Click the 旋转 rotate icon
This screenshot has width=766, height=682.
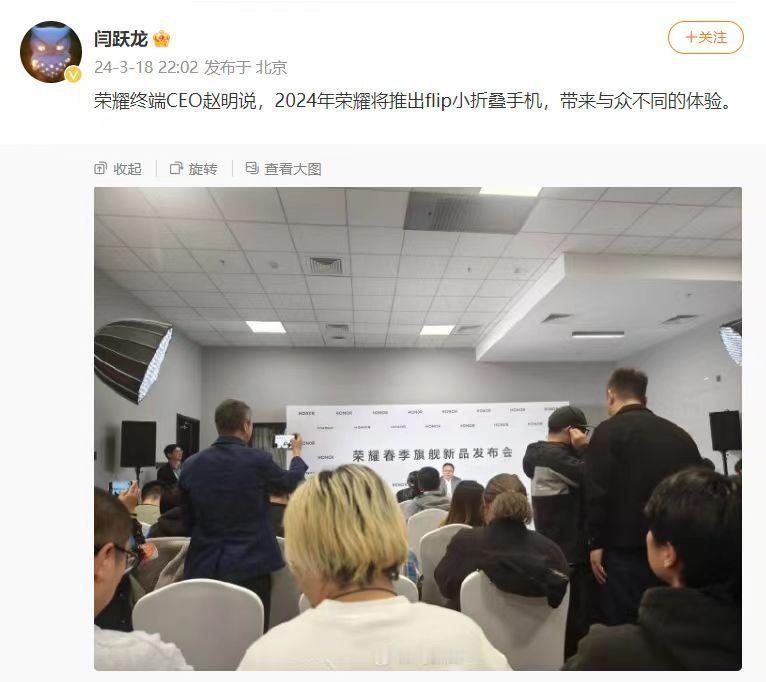click(x=176, y=168)
